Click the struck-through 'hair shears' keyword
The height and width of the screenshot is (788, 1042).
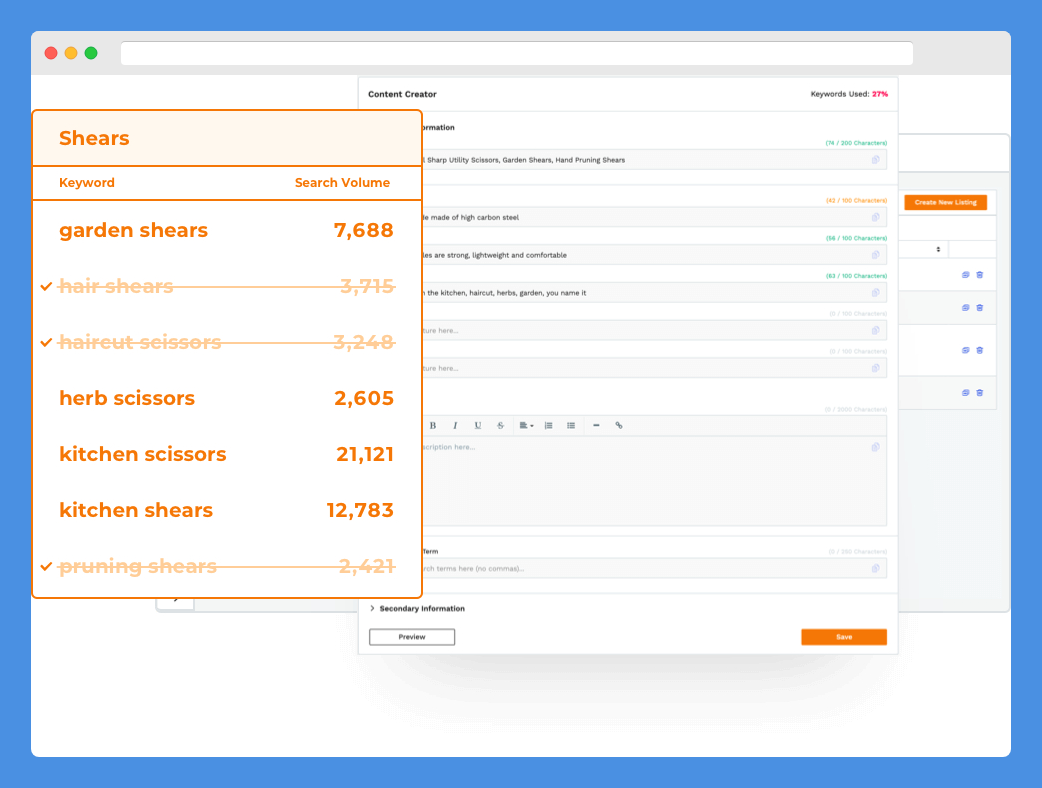coord(116,286)
